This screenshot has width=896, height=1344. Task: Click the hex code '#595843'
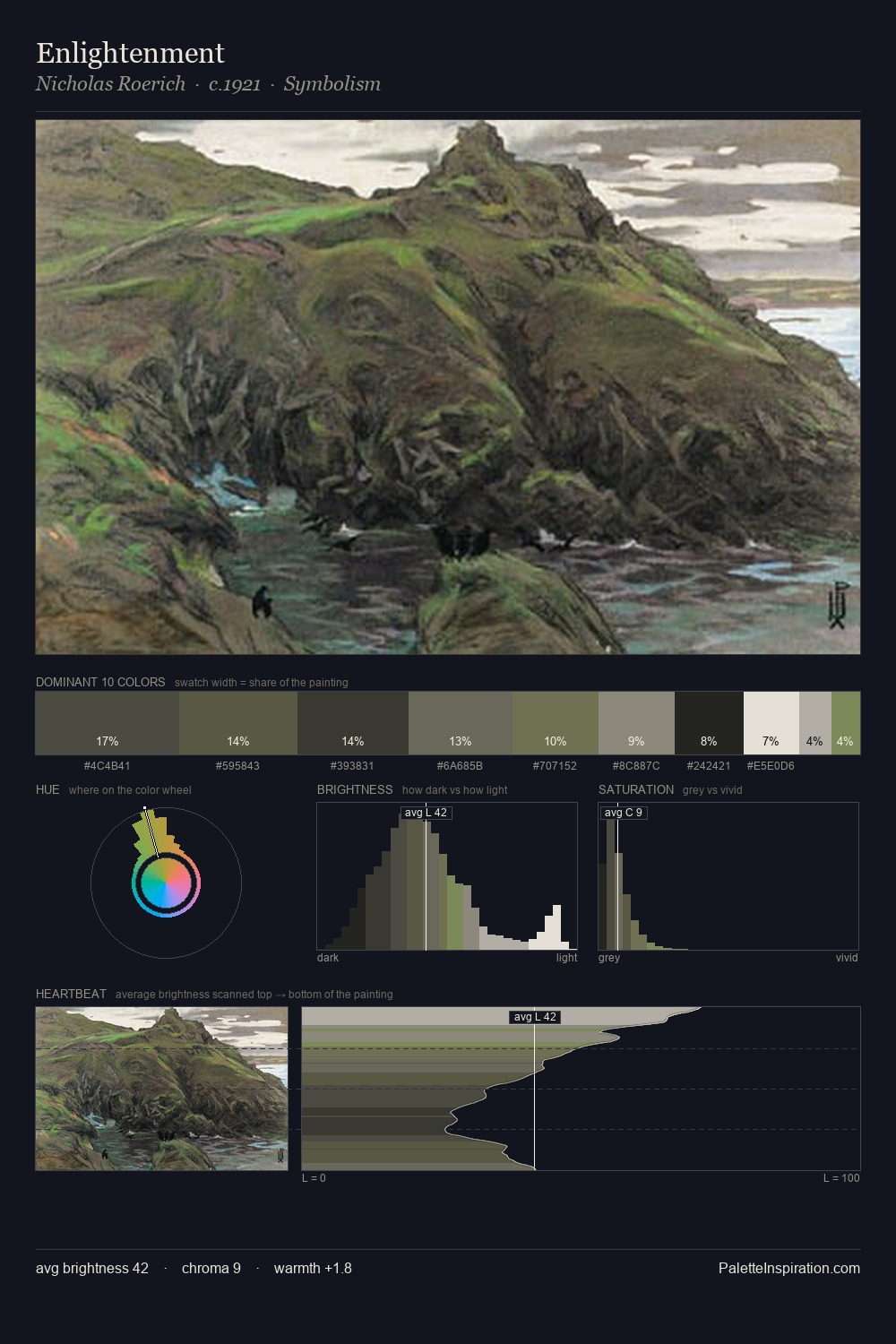click(238, 766)
